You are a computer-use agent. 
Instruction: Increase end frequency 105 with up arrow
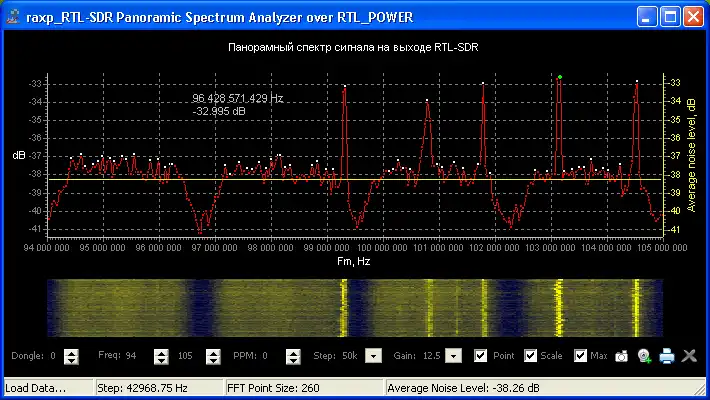pyautogui.click(x=213, y=352)
